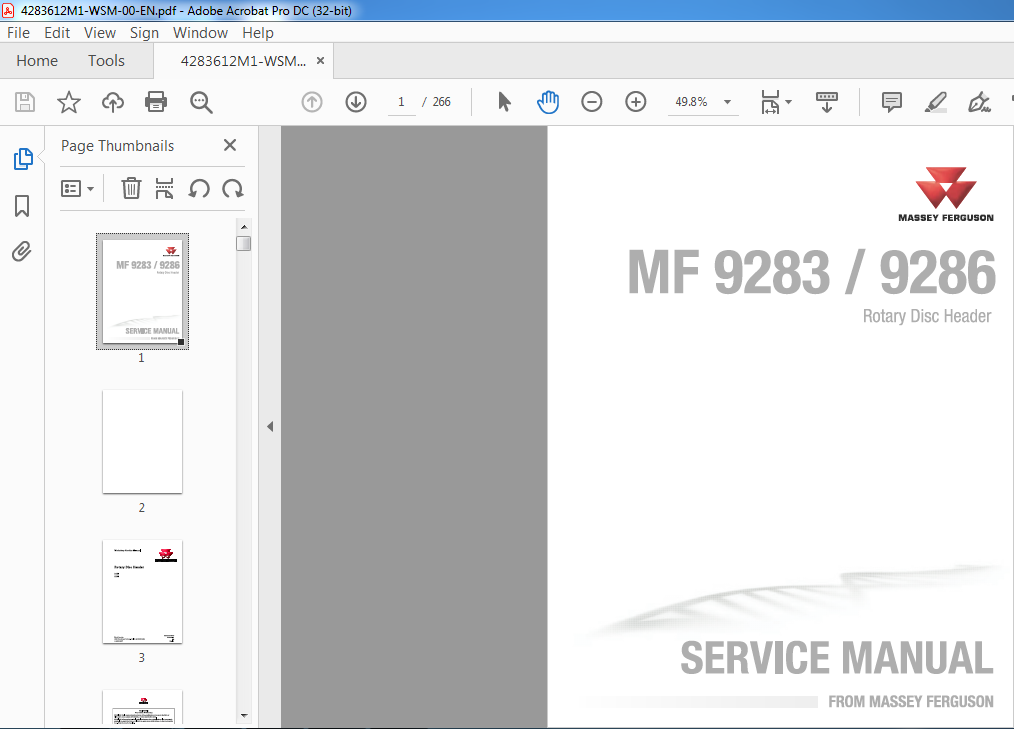
Task: Go to next page arrow button
Action: (356, 102)
